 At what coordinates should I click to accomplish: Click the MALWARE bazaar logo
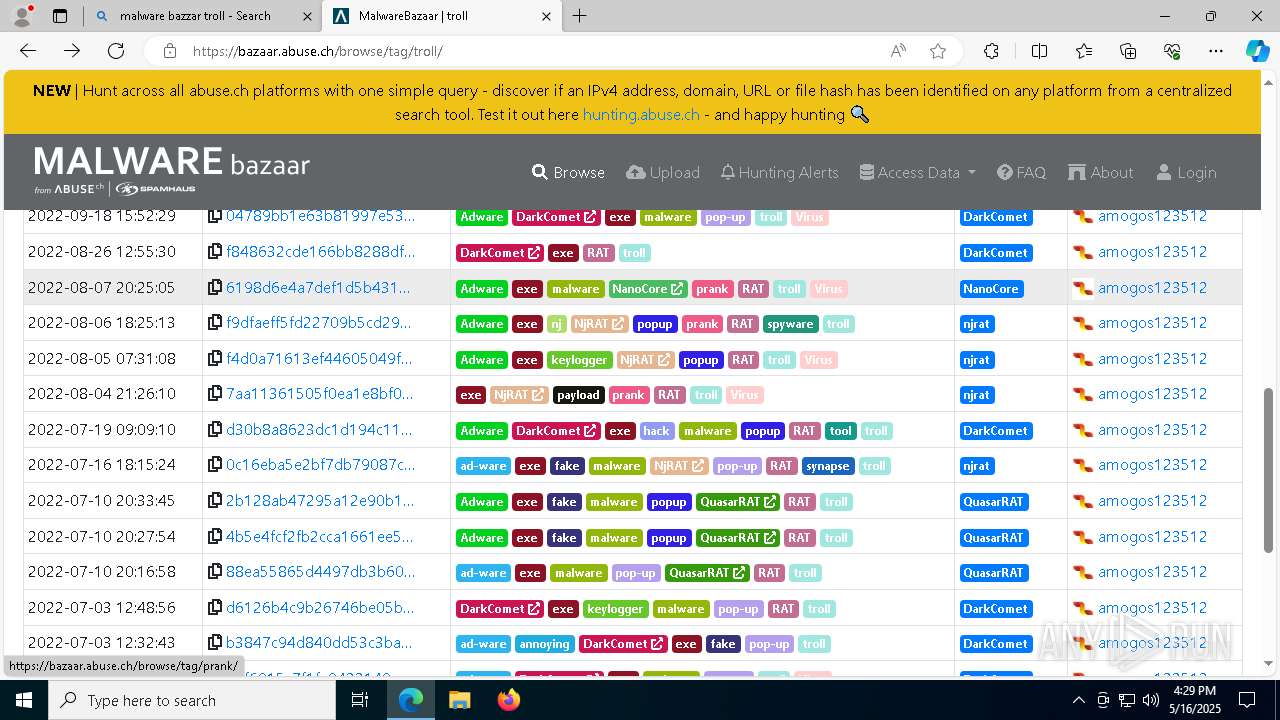[x=172, y=170]
